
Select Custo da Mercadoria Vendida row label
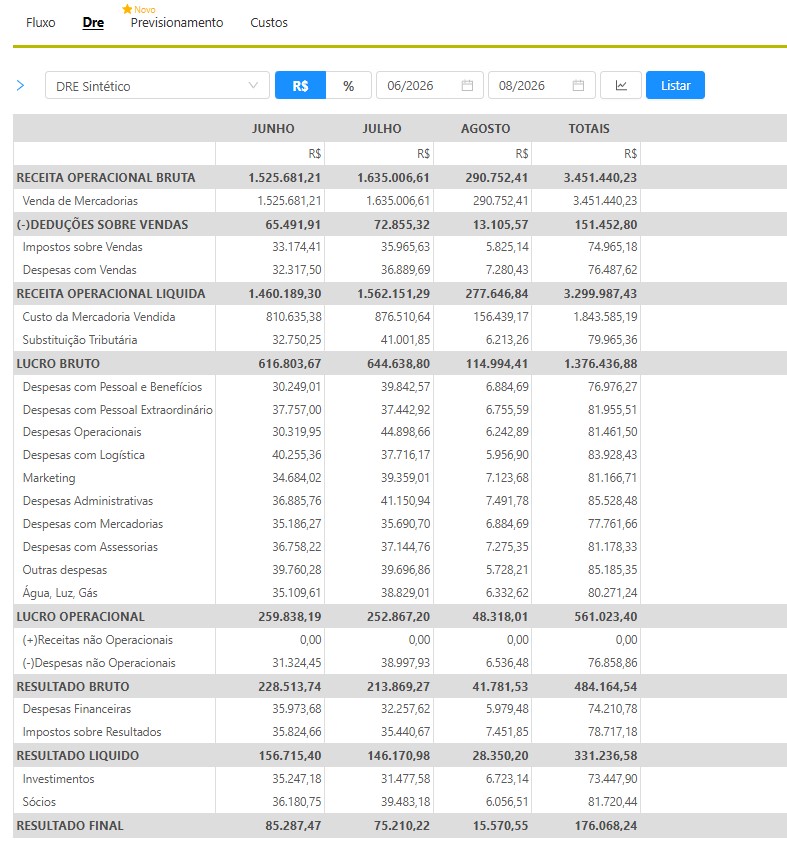[99, 317]
